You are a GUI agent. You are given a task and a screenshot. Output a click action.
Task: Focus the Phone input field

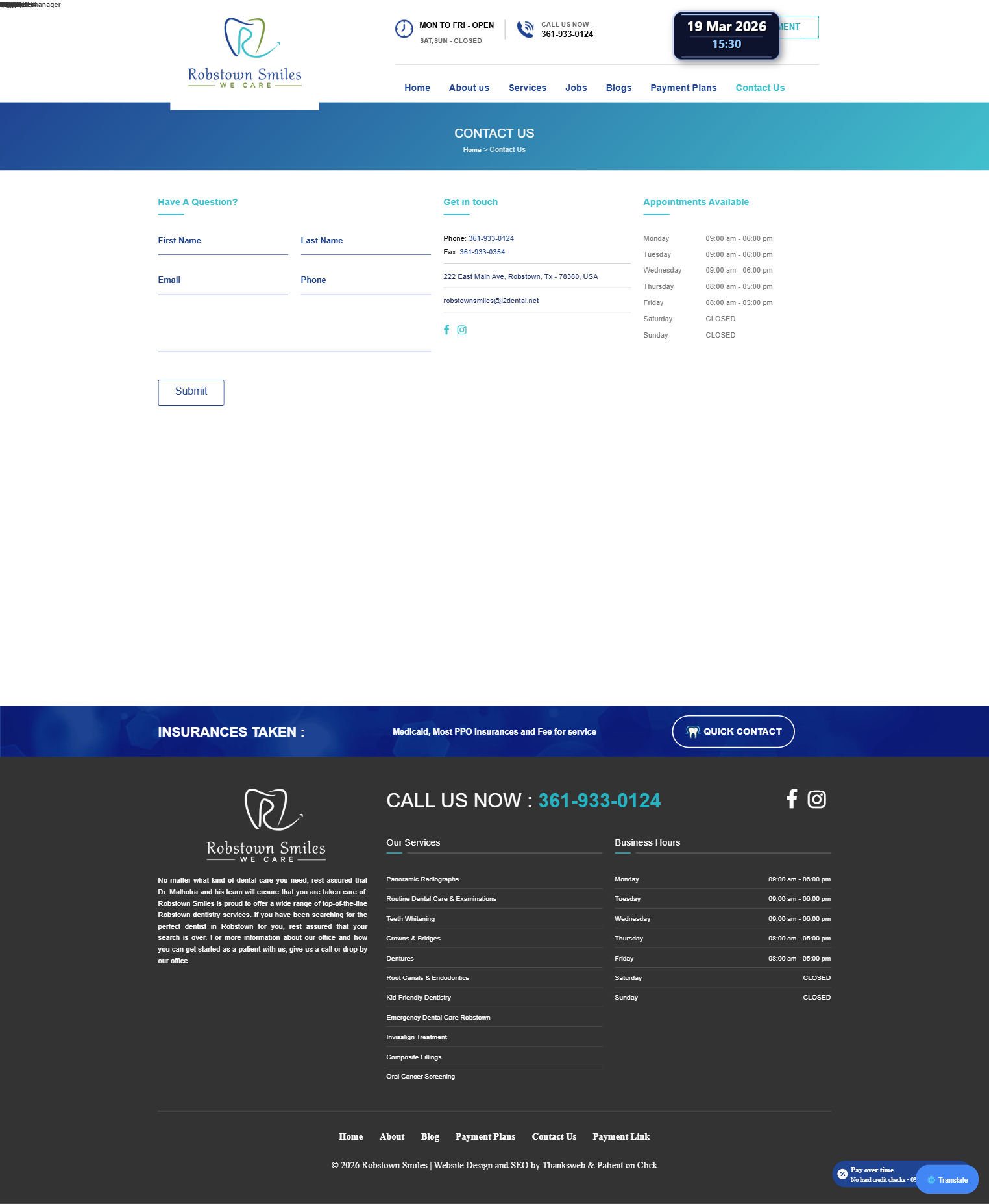coord(366,281)
